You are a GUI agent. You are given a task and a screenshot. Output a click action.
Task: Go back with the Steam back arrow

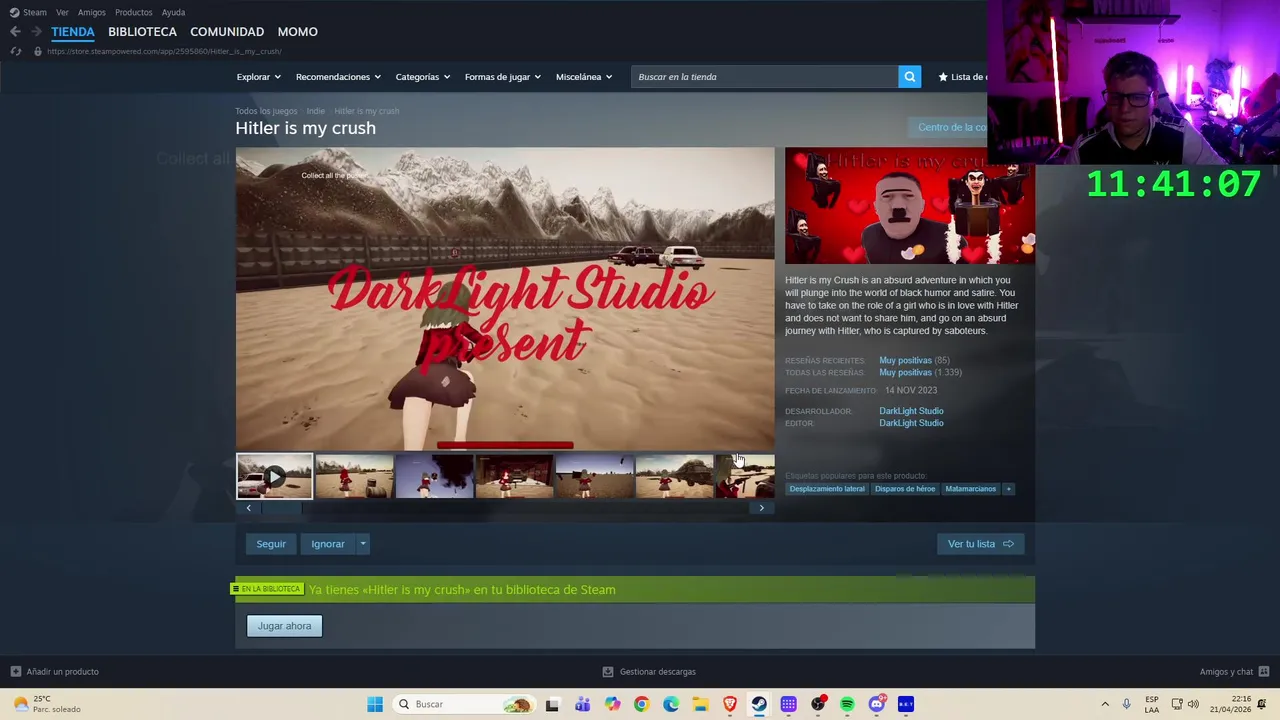click(x=15, y=32)
